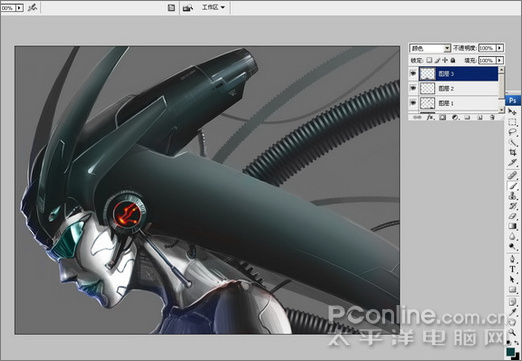The width and height of the screenshot is (522, 361).
Task: Click the link layers icon
Action: (416, 117)
